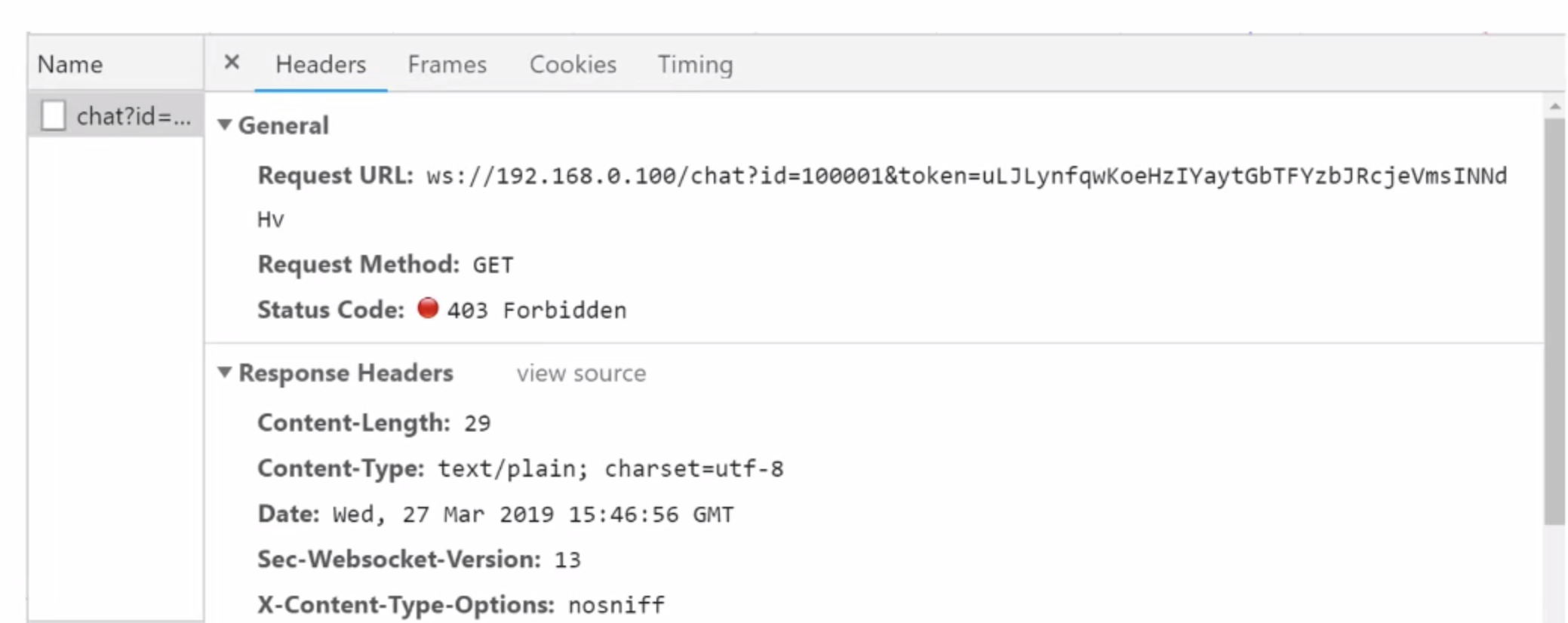Click the 403 Forbidden status text
Viewport: 1568px width, 623px height.
537,311
